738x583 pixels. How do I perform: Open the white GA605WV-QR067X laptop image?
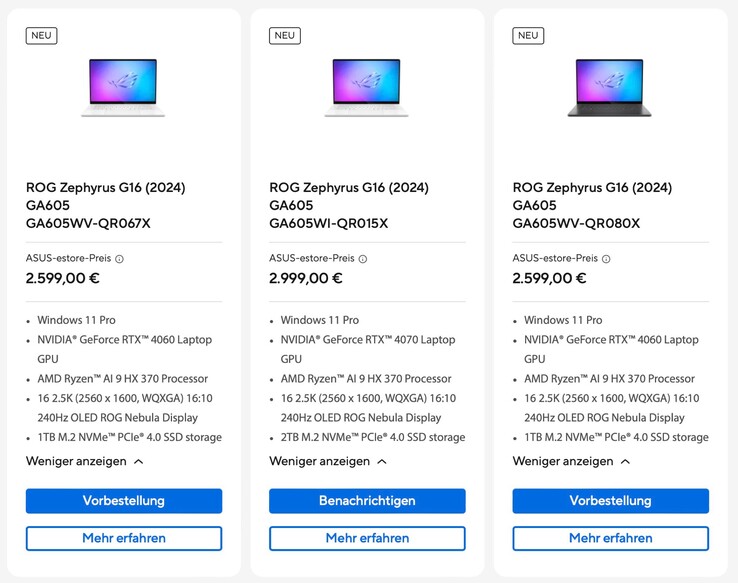coord(124,86)
